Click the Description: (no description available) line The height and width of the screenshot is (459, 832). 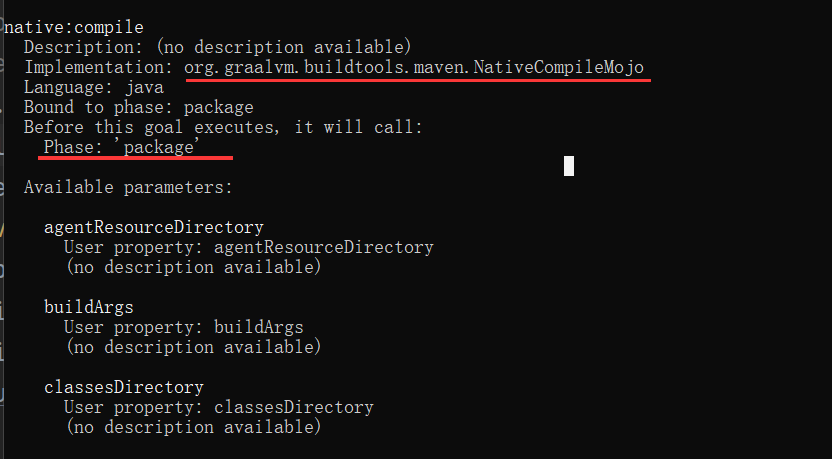218,47
